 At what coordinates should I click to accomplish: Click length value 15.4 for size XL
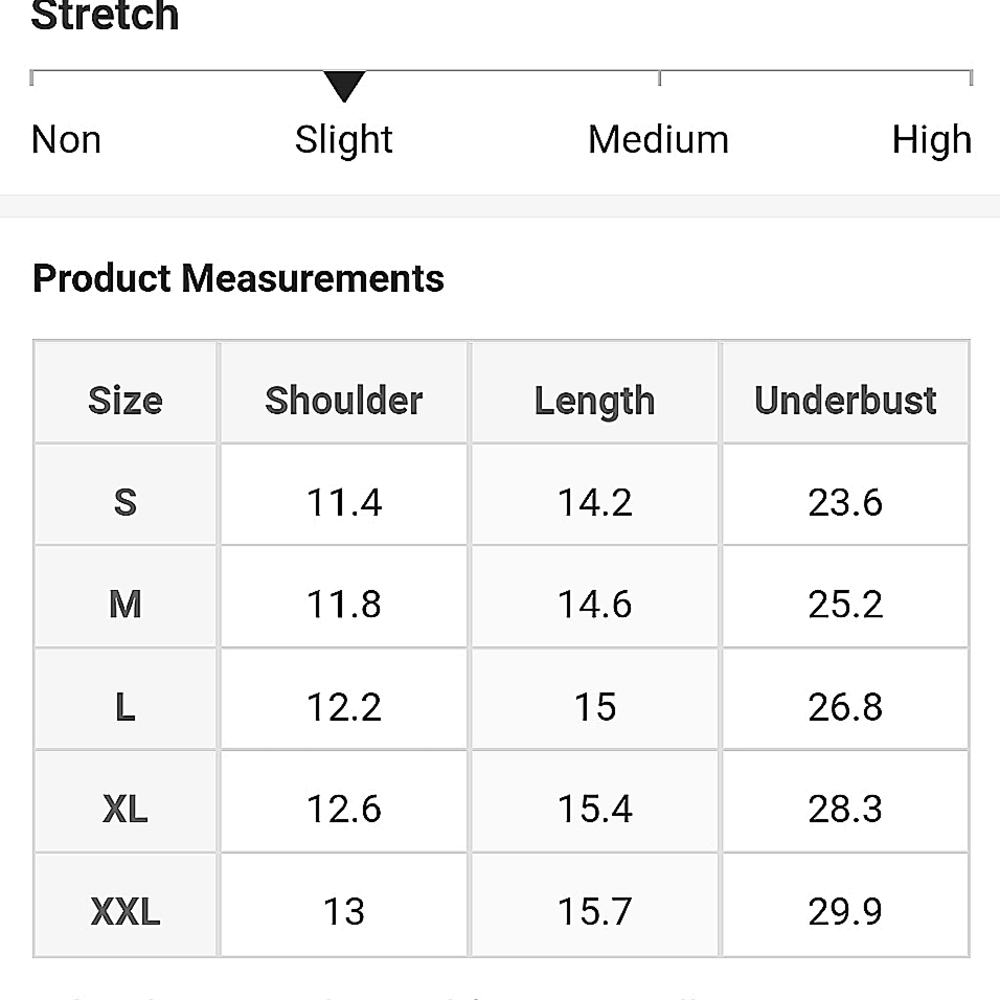coord(595,809)
